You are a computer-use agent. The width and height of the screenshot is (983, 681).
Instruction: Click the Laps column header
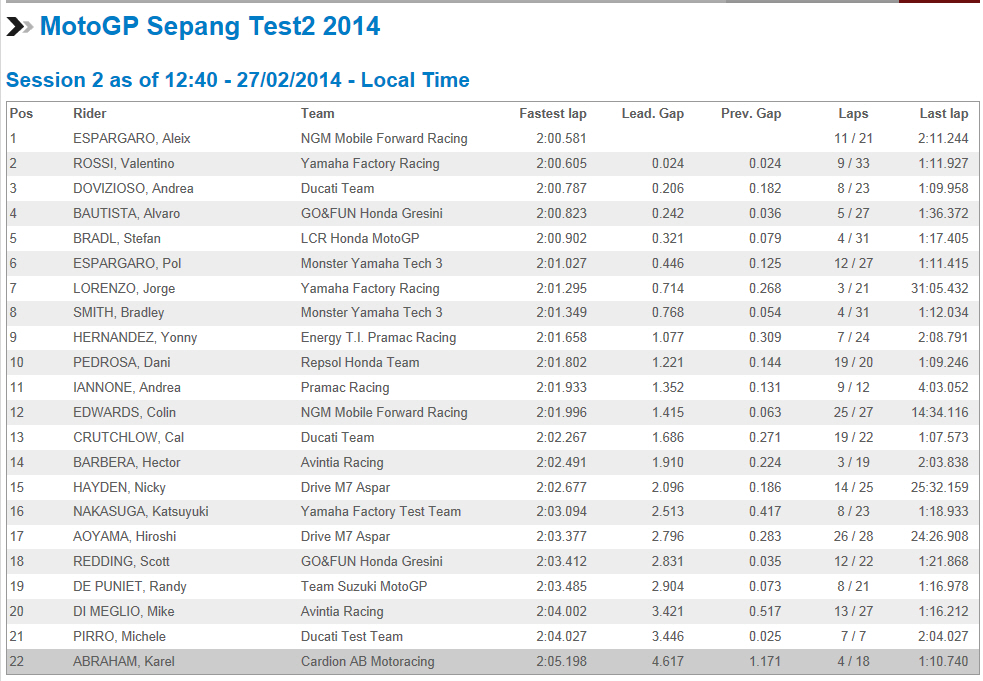853,114
